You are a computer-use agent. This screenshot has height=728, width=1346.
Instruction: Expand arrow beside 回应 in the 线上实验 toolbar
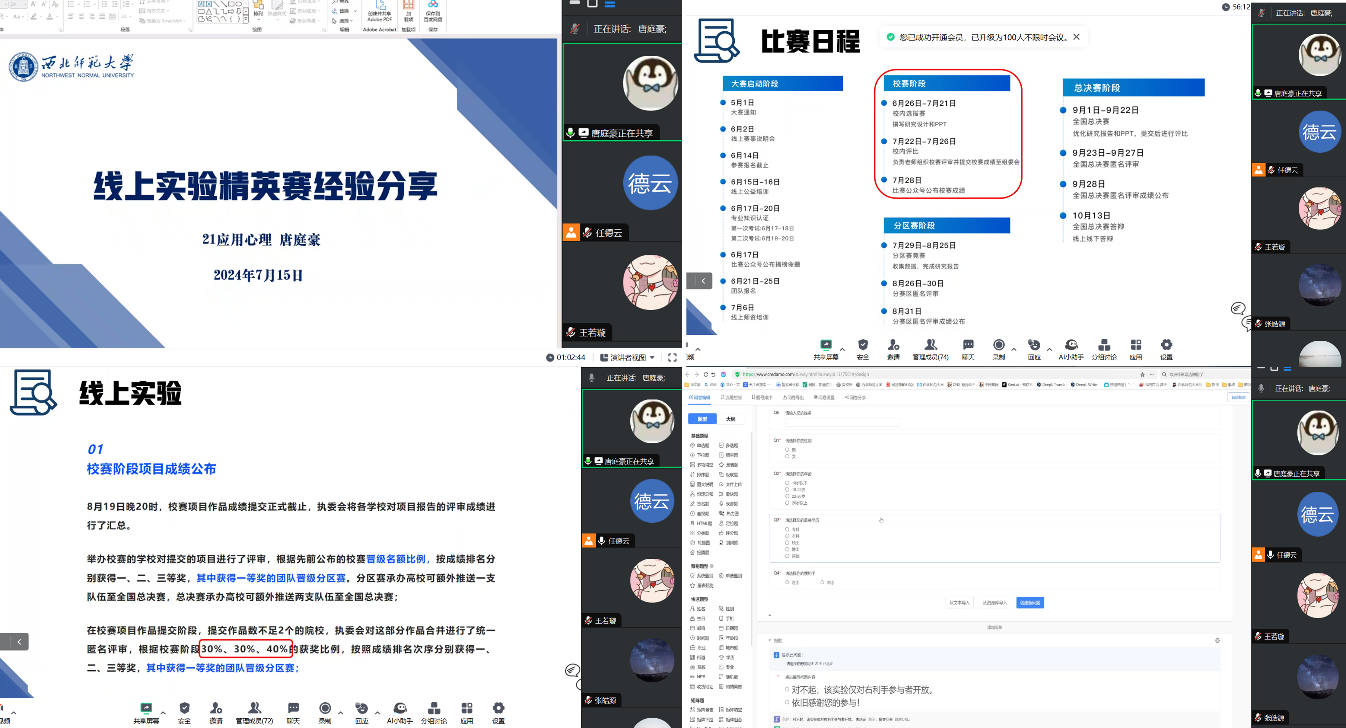pos(377,712)
